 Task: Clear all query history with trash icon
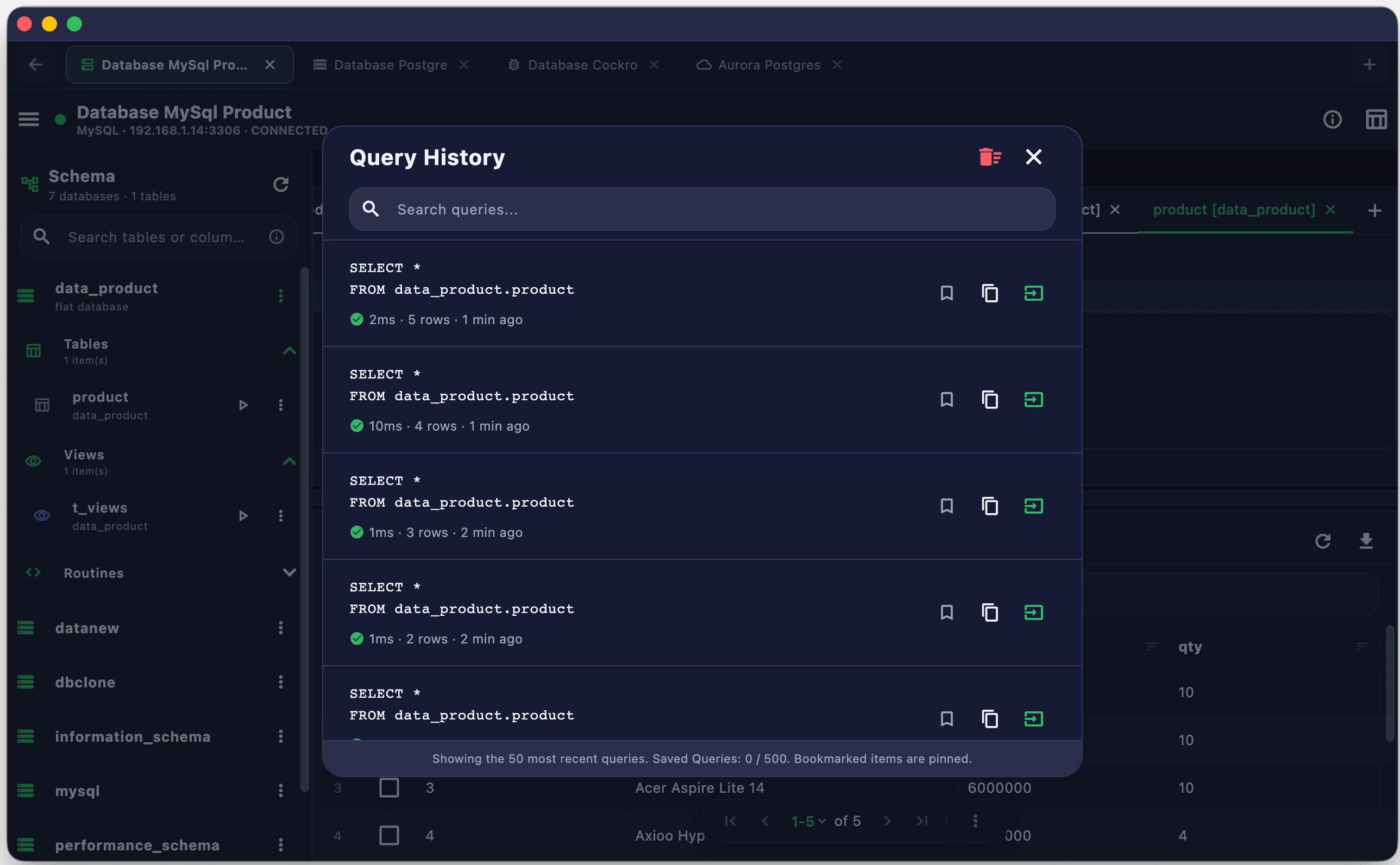coord(990,157)
